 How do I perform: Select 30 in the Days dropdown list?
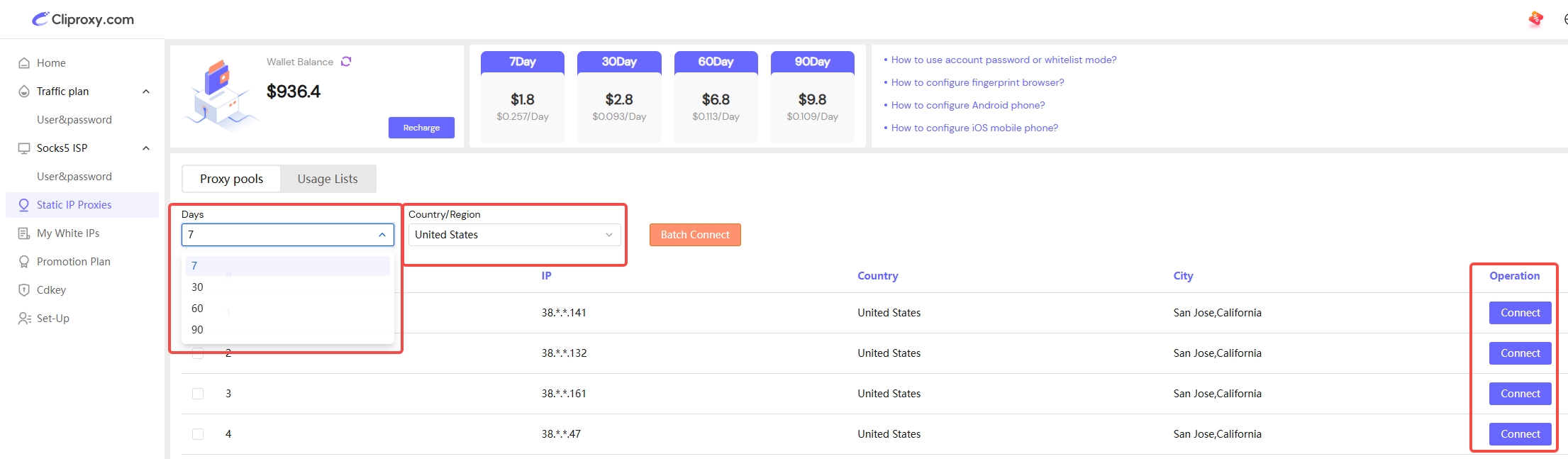197,287
